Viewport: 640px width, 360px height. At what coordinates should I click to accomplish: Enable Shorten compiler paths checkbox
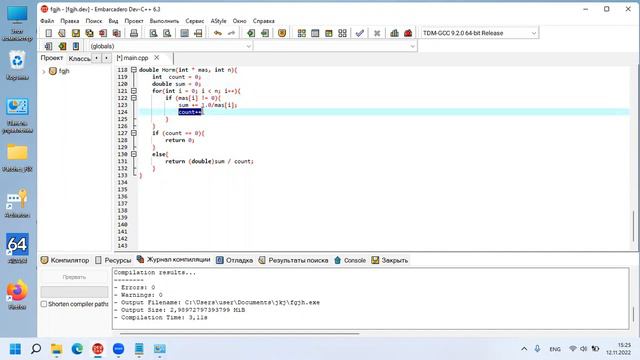[x=44, y=304]
